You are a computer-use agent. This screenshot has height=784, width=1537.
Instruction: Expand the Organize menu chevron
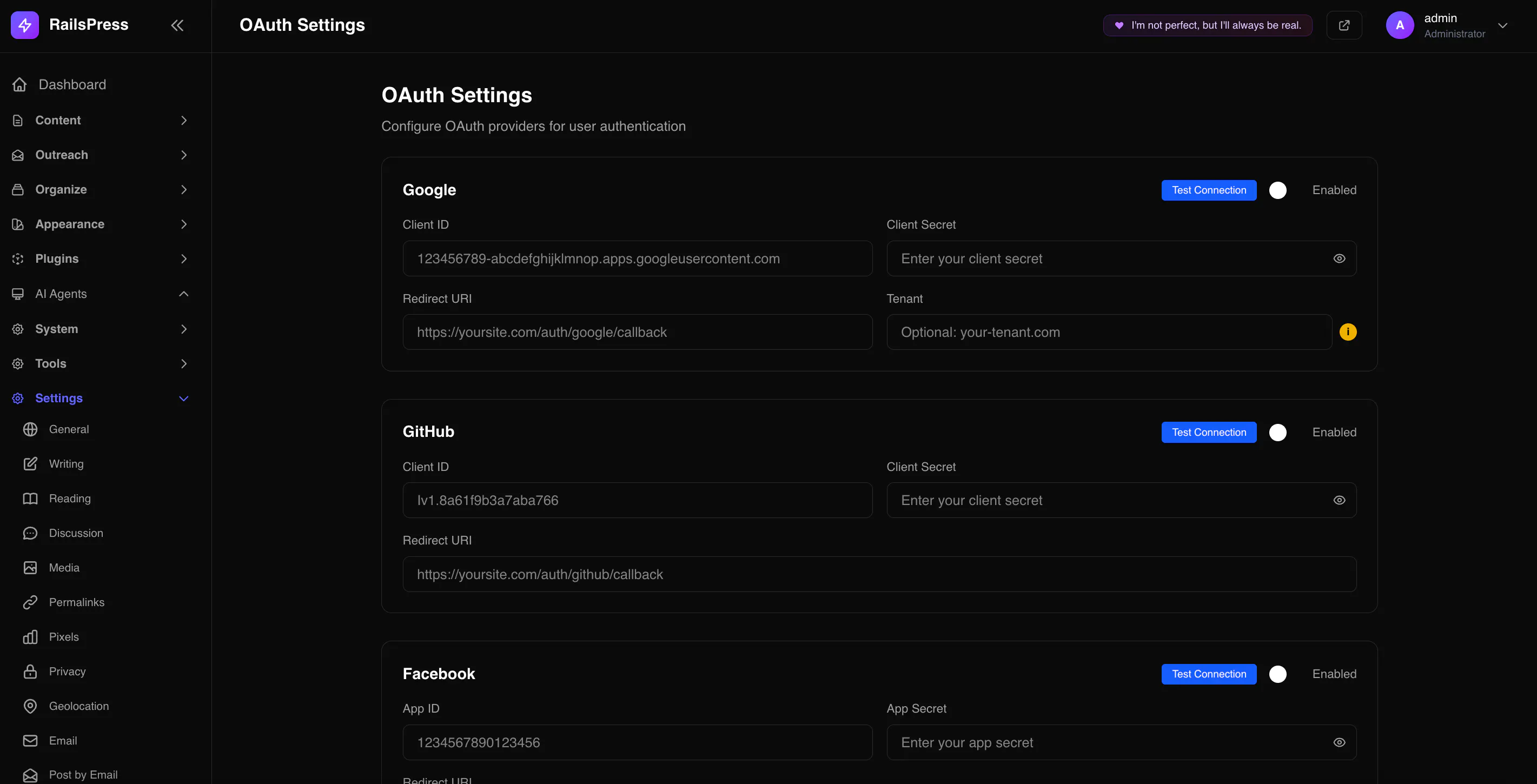[184, 190]
